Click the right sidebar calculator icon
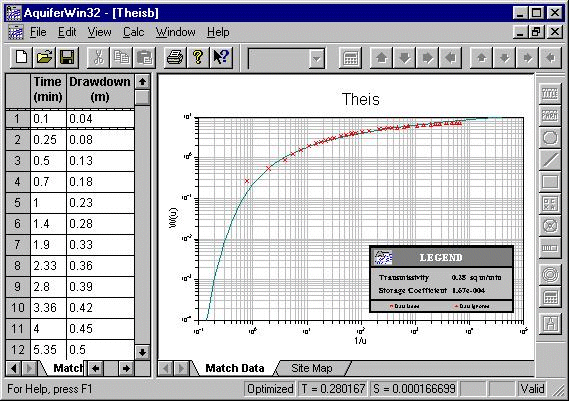Viewport: 569px width, 401px height. click(x=550, y=298)
